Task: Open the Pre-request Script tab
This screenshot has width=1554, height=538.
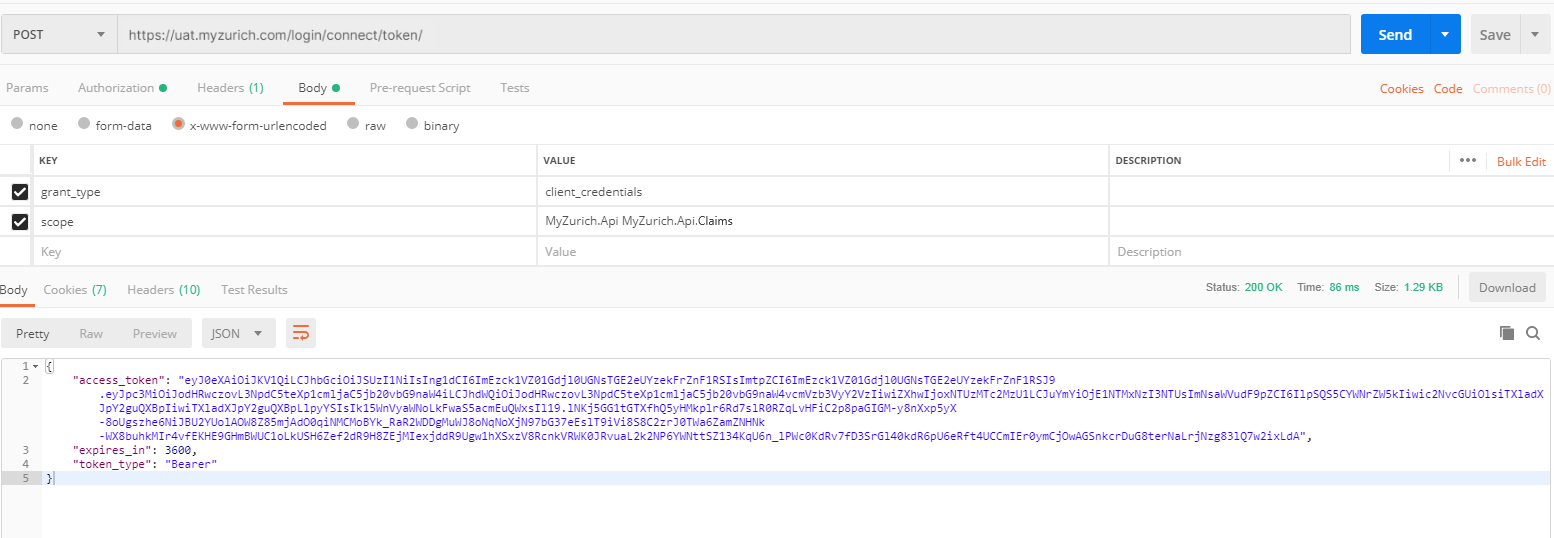Action: tap(420, 88)
